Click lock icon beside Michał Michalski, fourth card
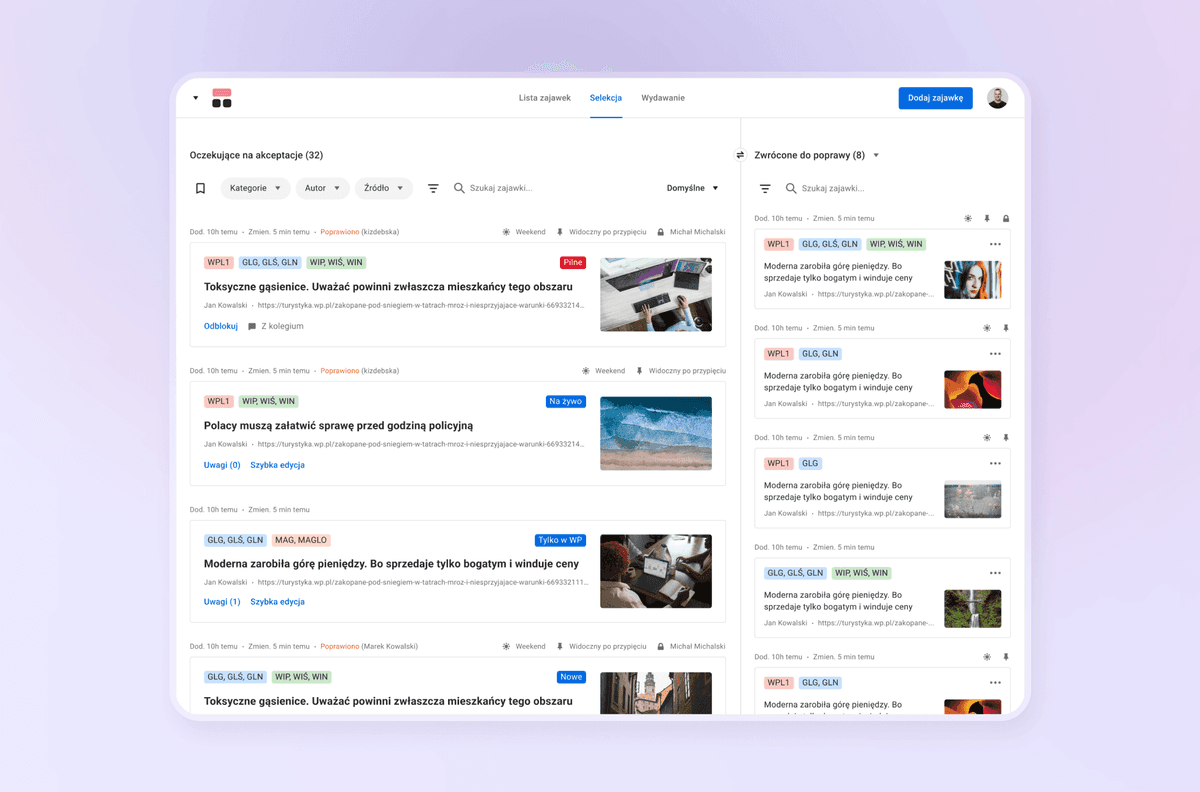1200x792 pixels. coord(661,647)
